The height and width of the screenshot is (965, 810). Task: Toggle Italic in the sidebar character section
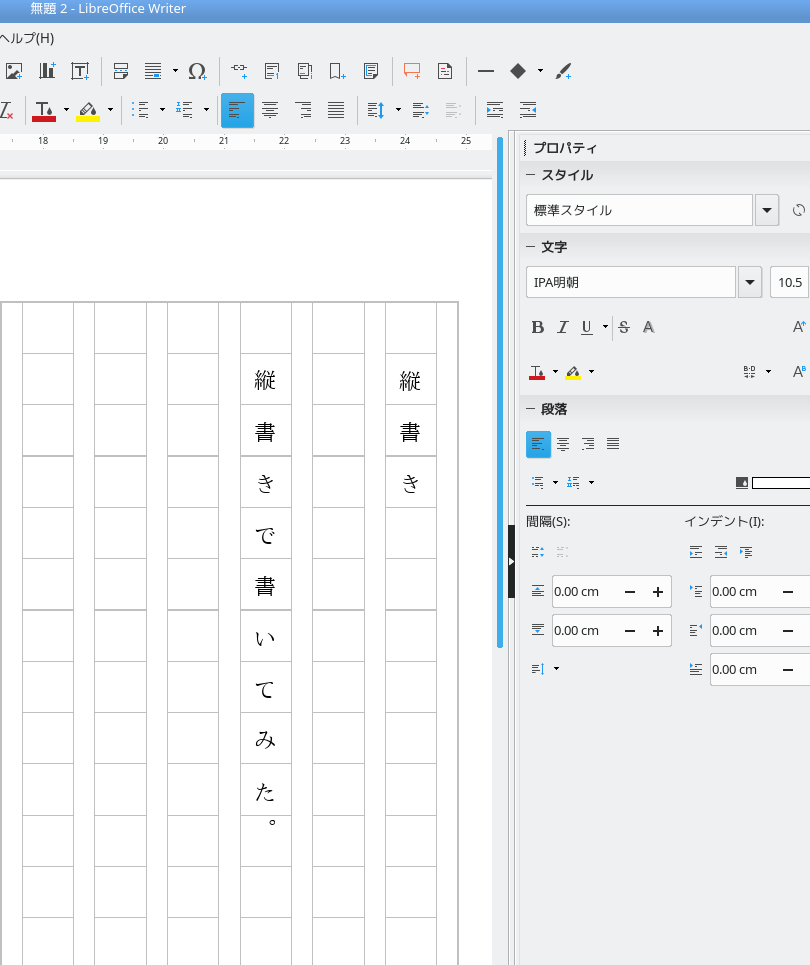(x=562, y=327)
